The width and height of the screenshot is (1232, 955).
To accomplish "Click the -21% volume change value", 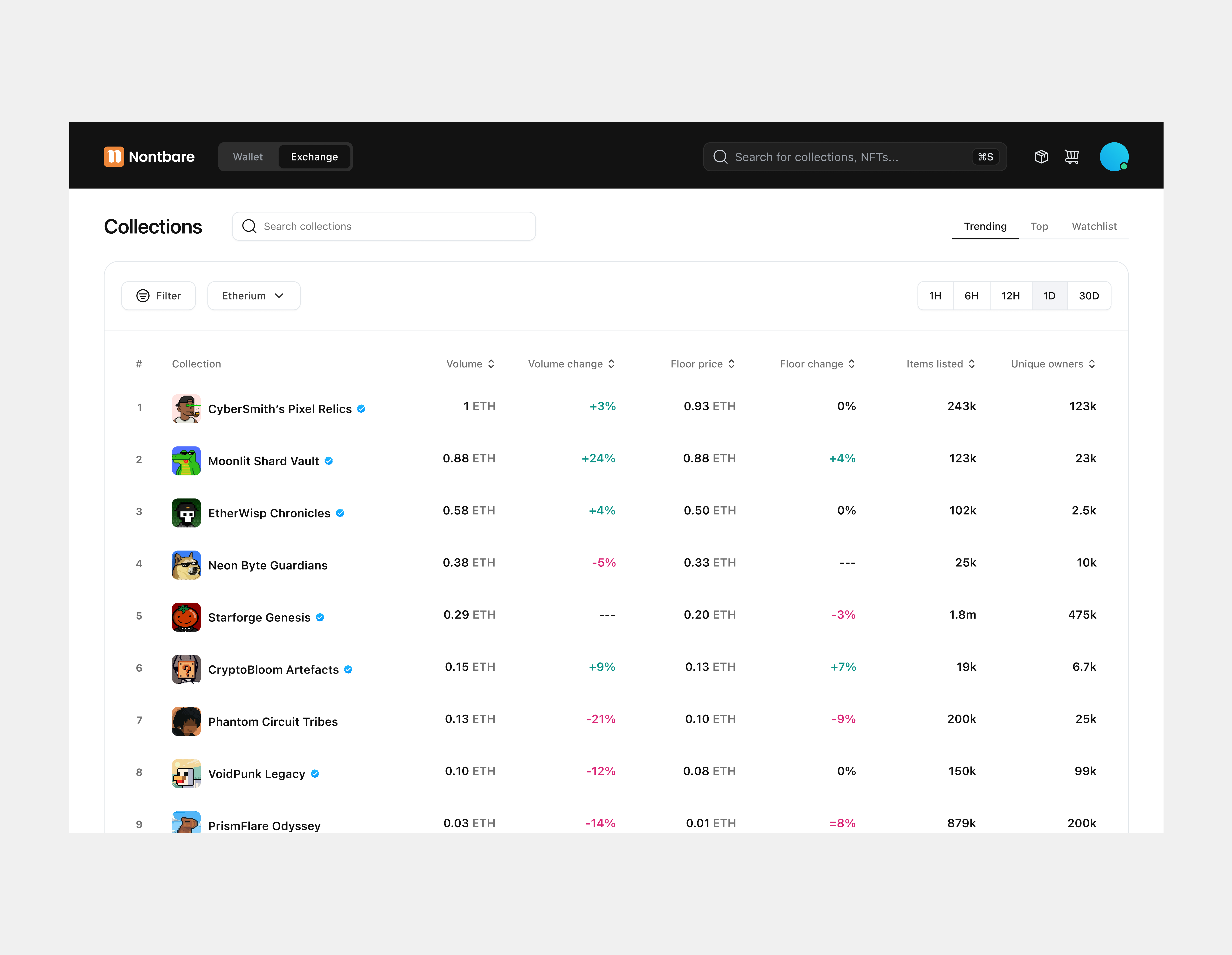I will click(600, 719).
